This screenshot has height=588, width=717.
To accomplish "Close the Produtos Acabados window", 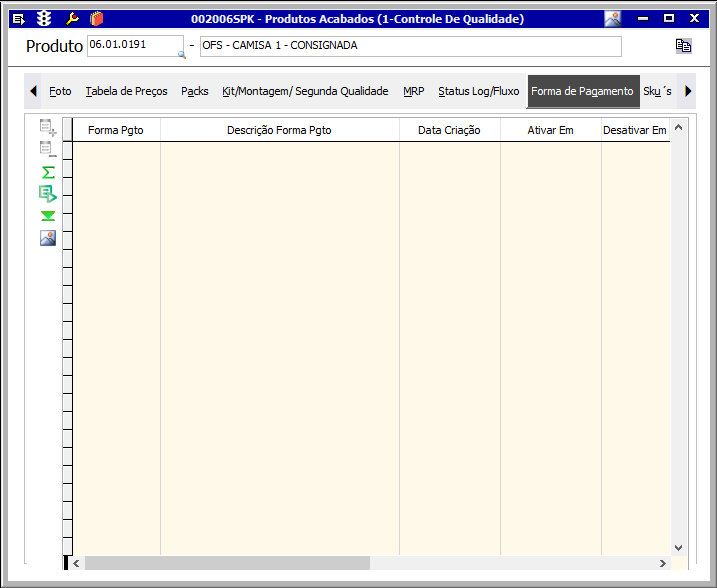I will click(x=695, y=19).
